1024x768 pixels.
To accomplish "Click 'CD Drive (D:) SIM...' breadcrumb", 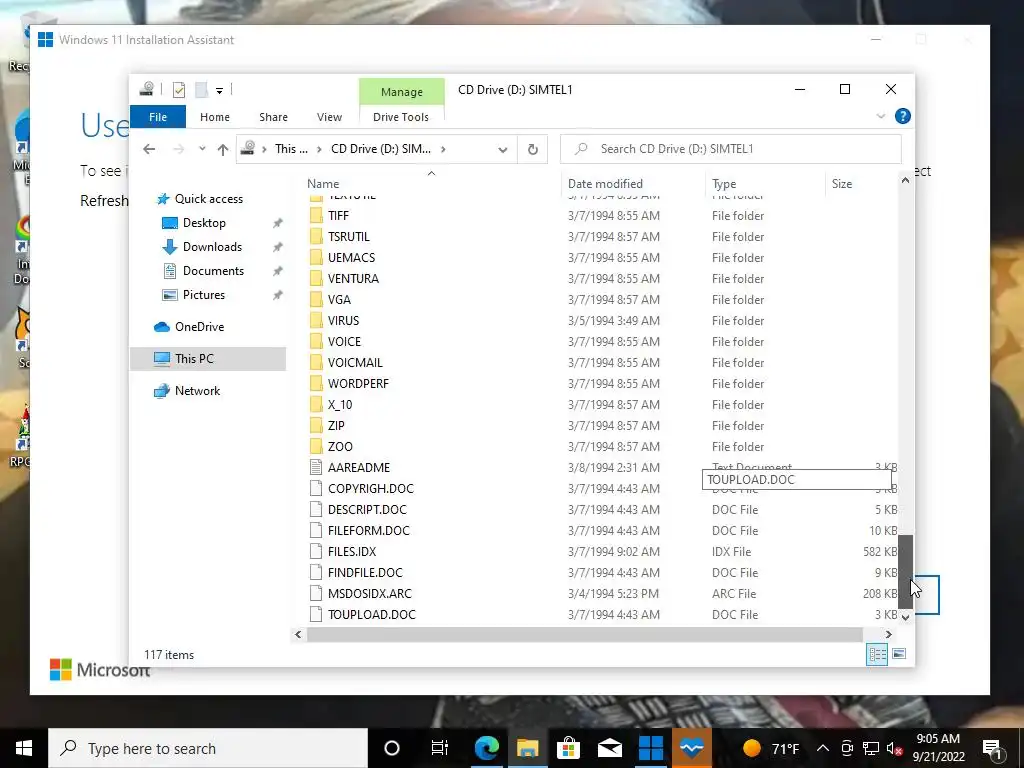I will click(x=381, y=149).
